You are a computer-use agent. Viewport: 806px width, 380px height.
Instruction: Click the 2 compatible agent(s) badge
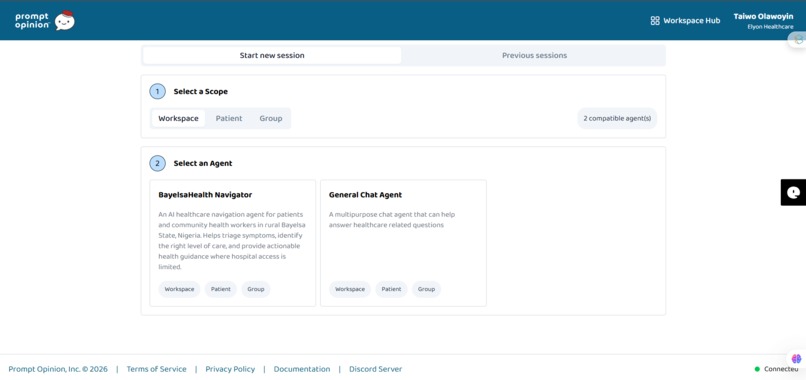point(617,118)
